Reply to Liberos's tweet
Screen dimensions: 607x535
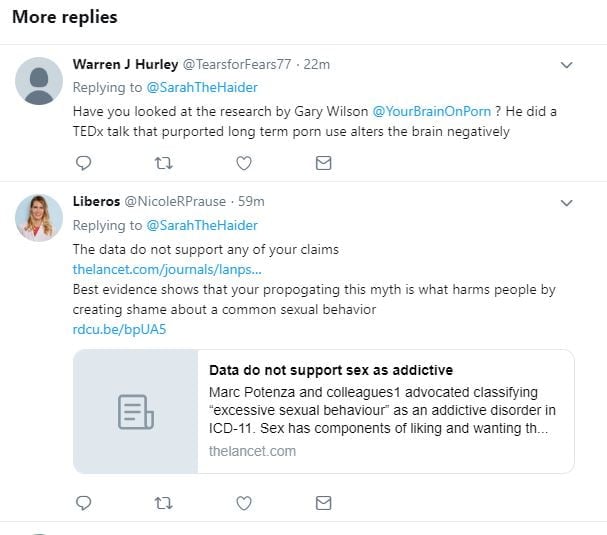point(84,502)
